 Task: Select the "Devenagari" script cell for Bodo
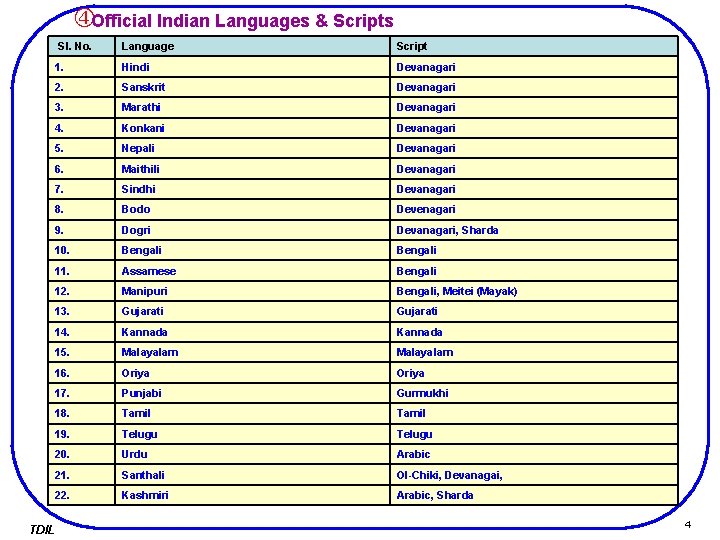(x=534, y=209)
